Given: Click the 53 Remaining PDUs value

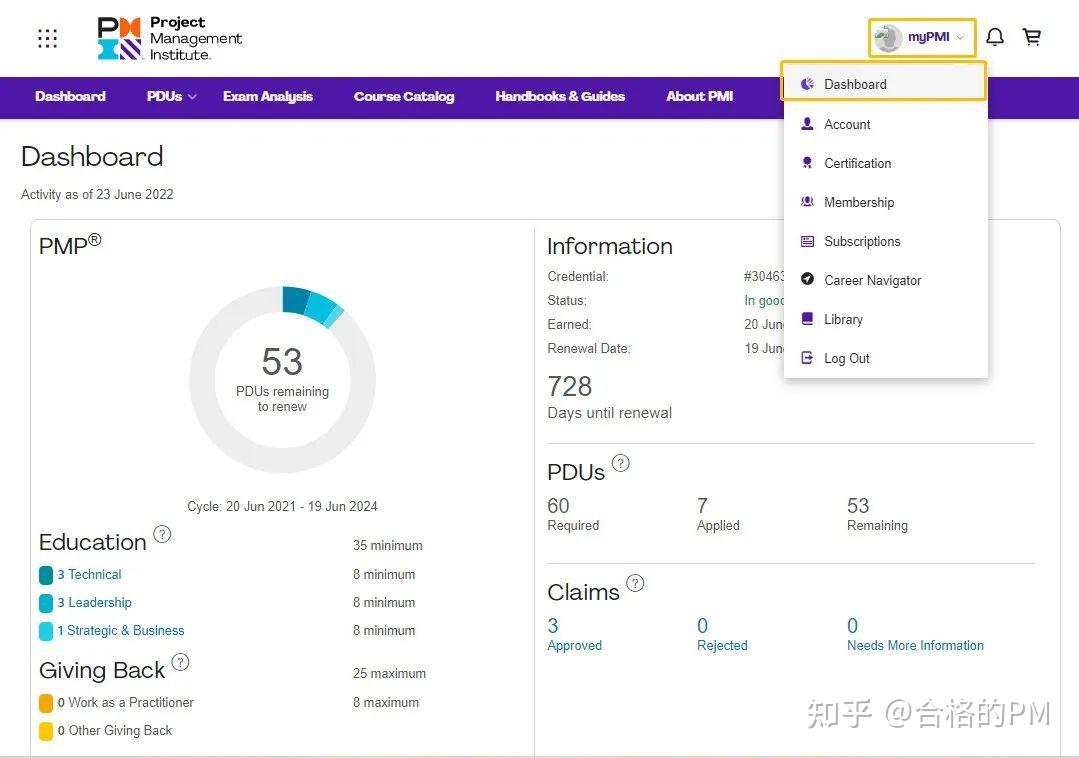Looking at the screenshot, I should pyautogui.click(x=858, y=506).
